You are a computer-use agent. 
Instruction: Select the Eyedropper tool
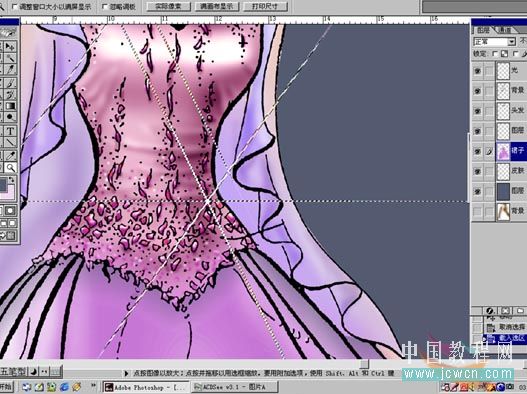click(10, 155)
